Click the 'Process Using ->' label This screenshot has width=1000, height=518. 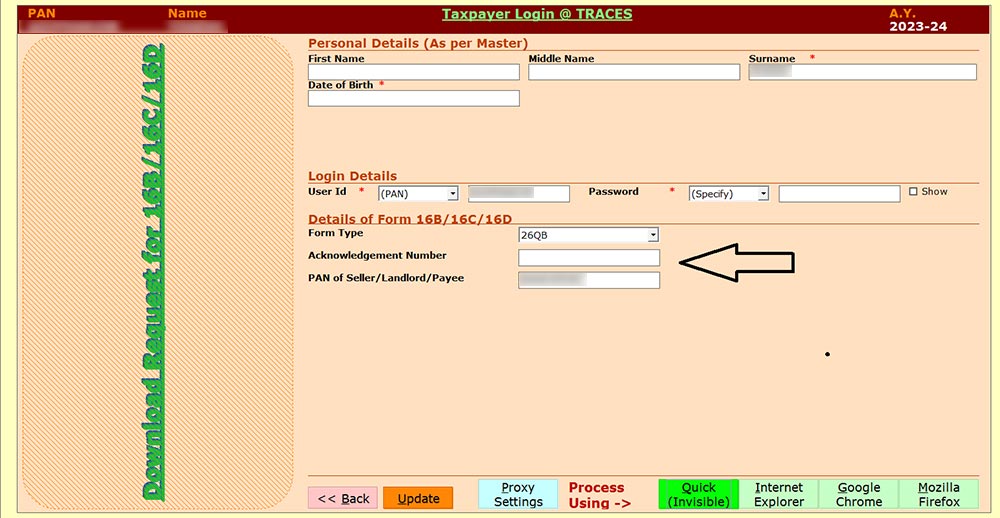tap(597, 495)
